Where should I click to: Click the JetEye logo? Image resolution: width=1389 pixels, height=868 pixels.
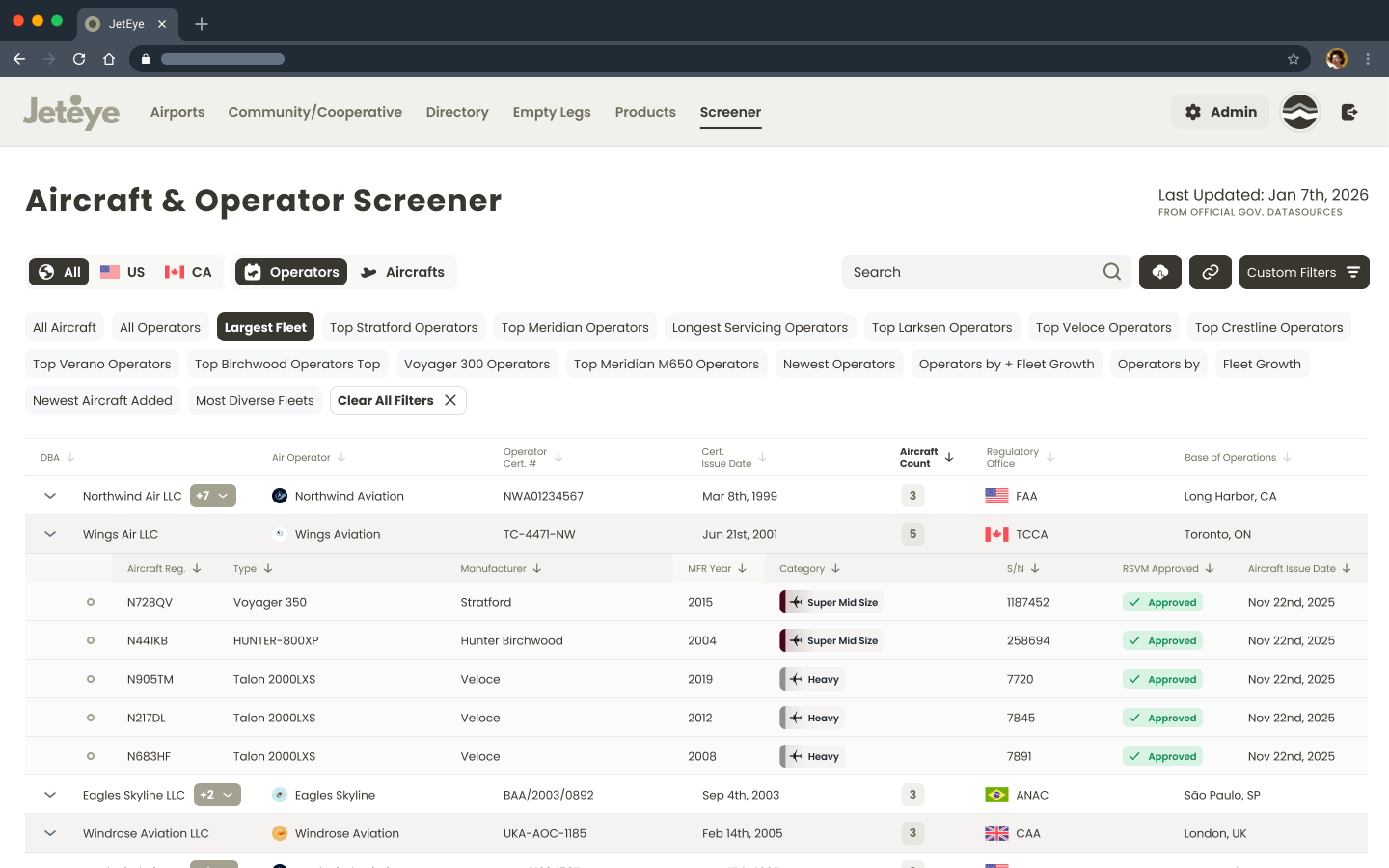tap(71, 112)
